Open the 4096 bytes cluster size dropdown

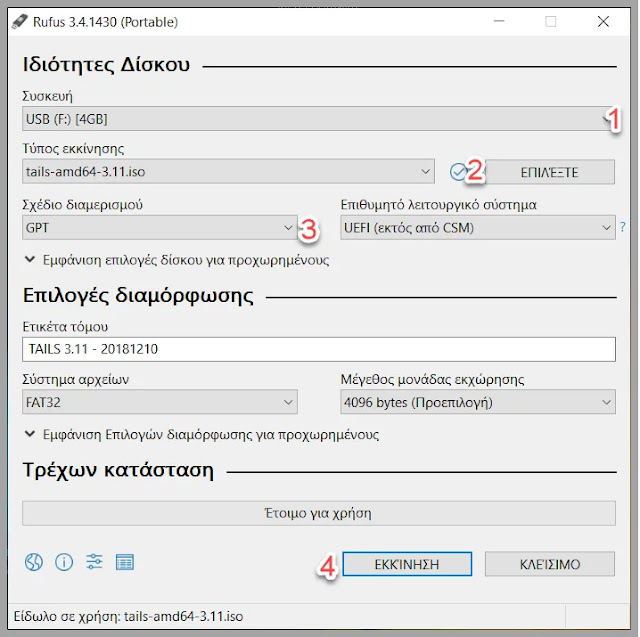[478, 402]
